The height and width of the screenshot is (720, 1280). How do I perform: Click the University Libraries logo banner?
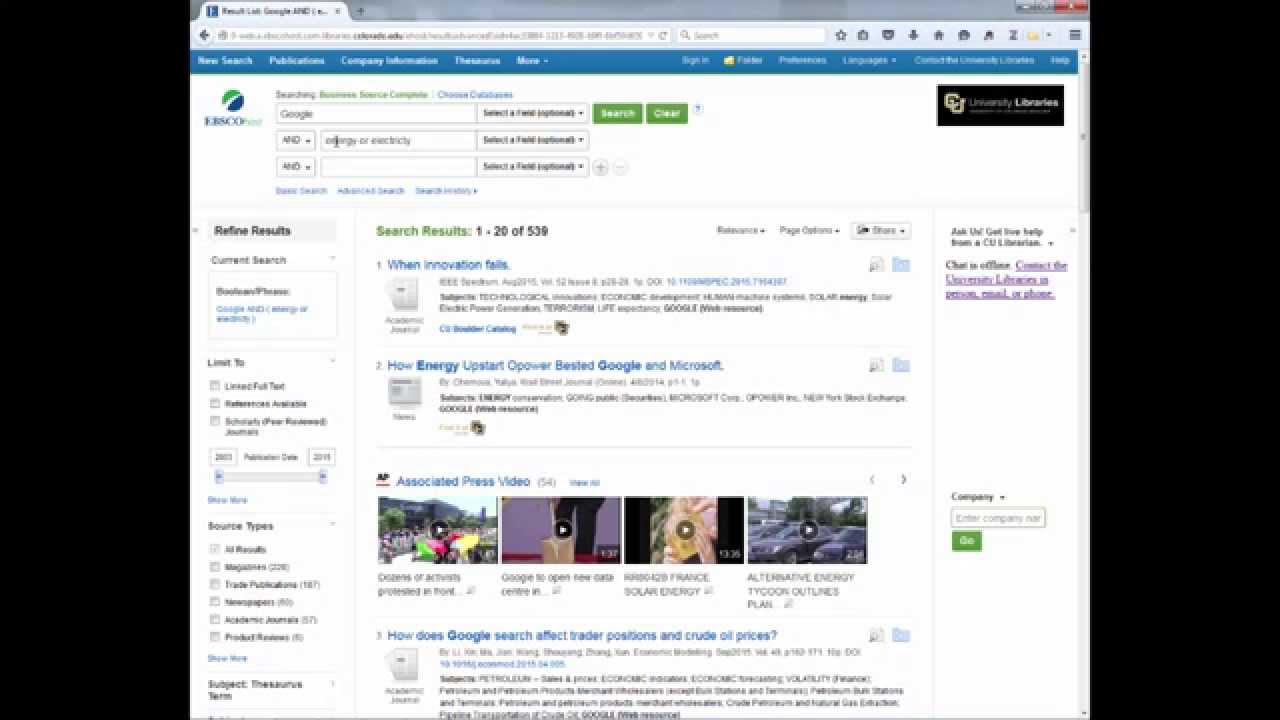tap(1000, 105)
